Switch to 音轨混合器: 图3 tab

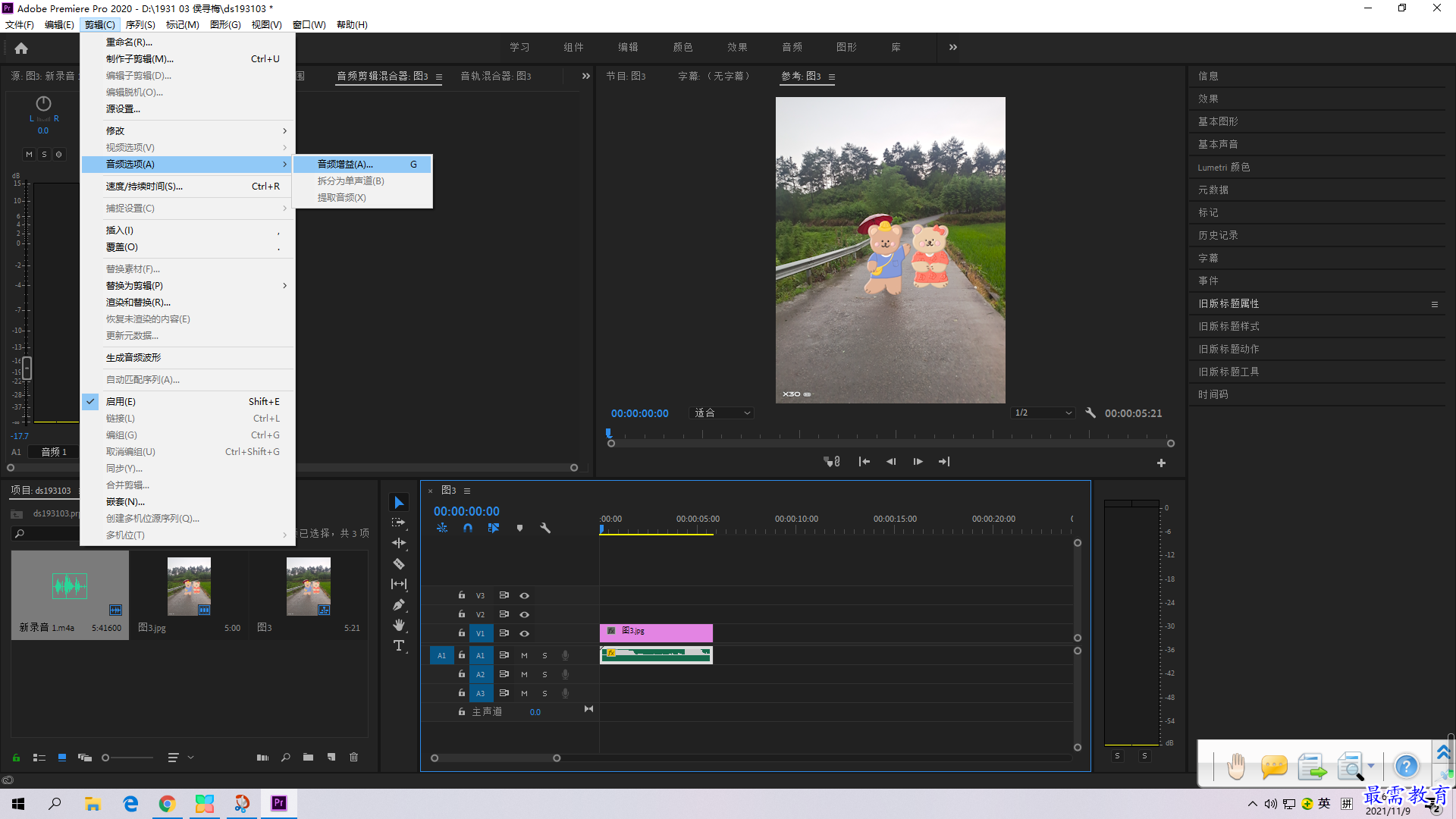(x=496, y=76)
